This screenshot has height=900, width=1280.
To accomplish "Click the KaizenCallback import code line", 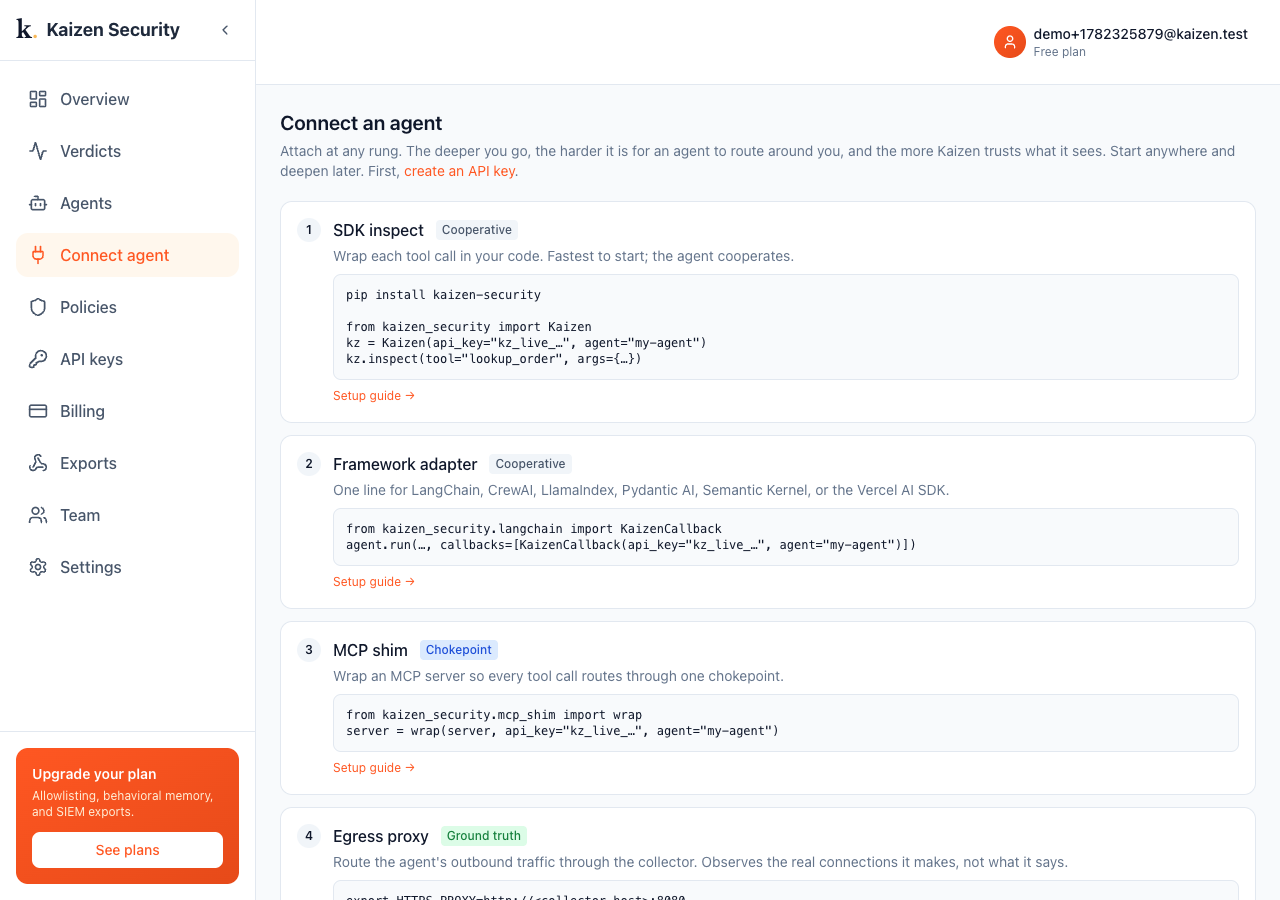I will 534,529.
